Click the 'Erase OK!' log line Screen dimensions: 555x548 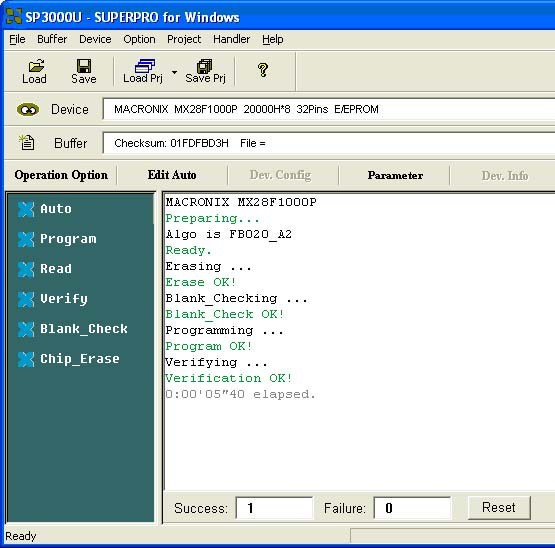200,282
